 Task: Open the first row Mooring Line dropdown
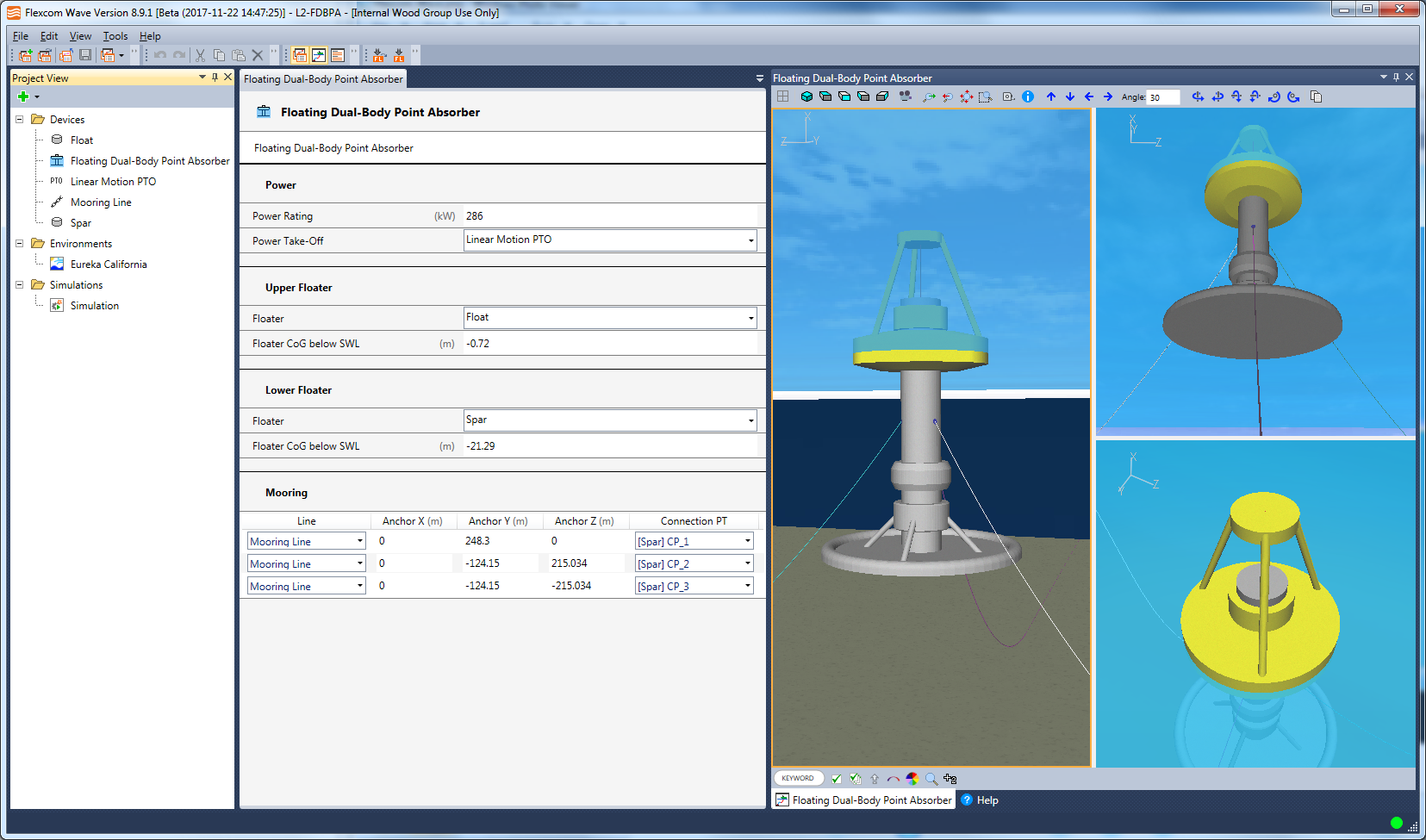click(x=360, y=541)
